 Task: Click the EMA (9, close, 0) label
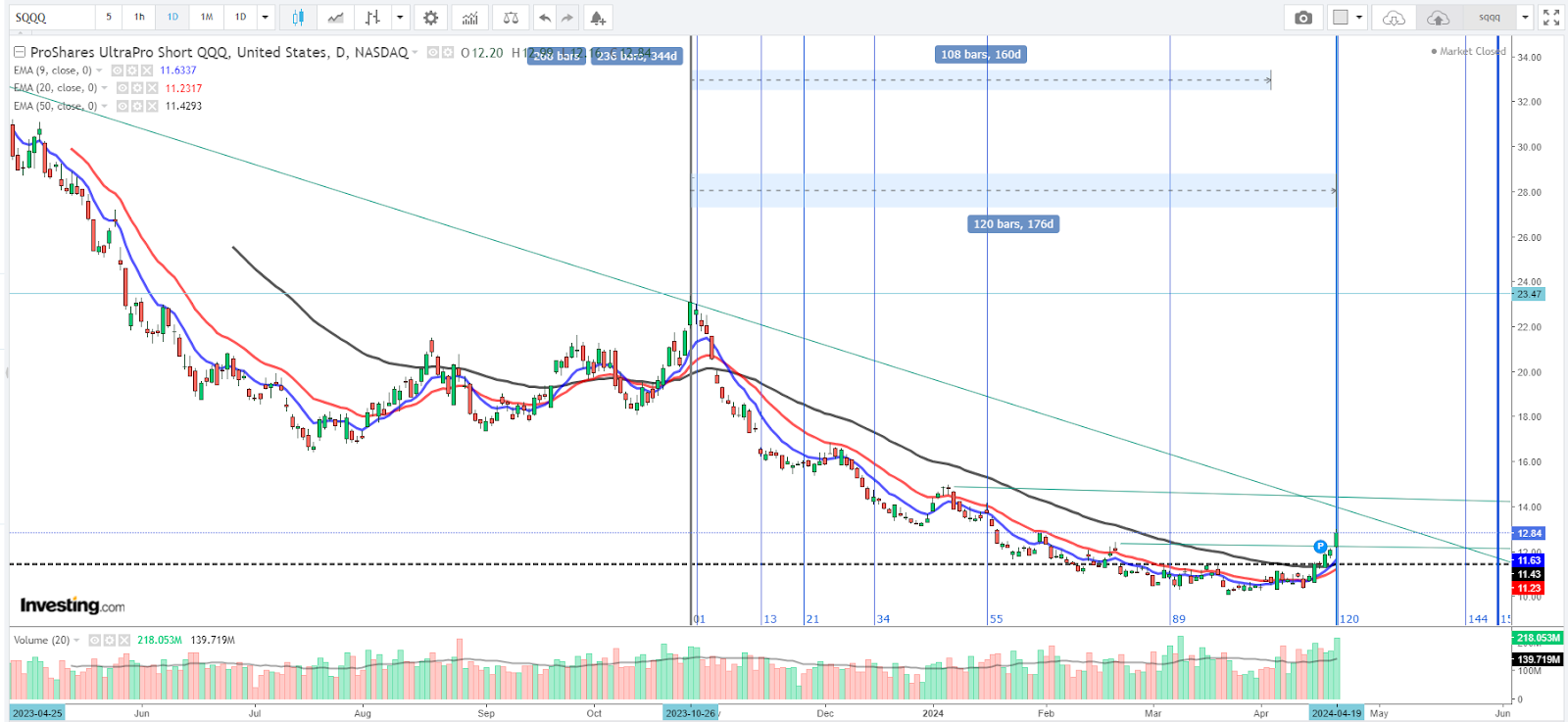[52, 71]
